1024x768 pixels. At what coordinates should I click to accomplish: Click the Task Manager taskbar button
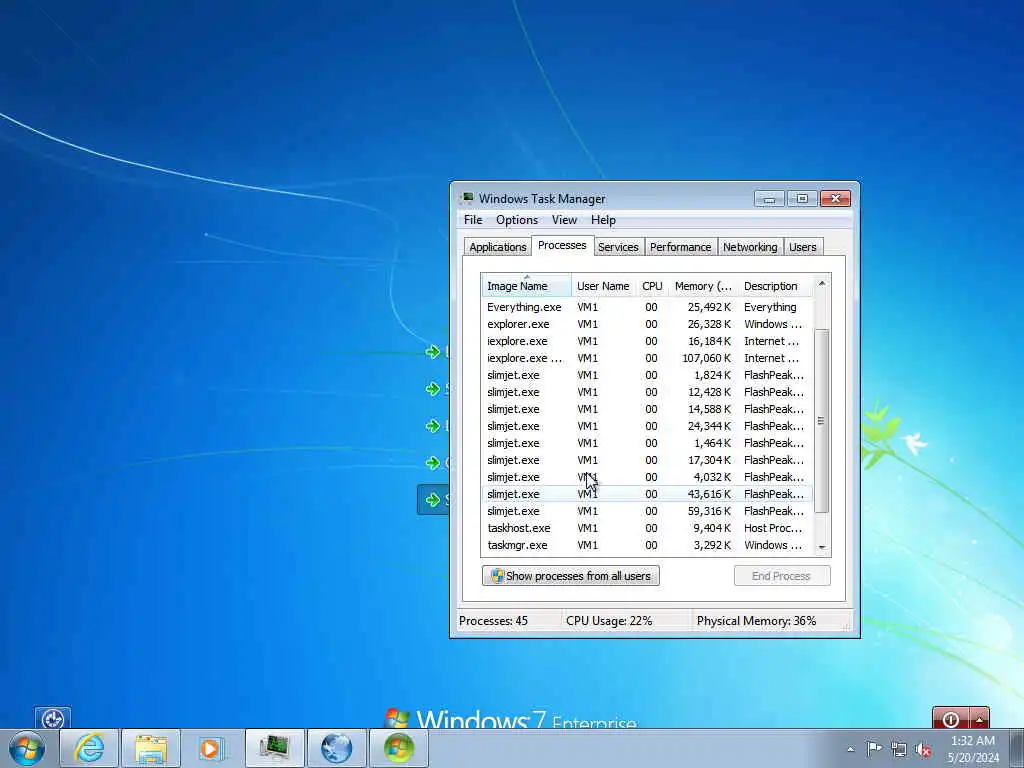(x=275, y=748)
